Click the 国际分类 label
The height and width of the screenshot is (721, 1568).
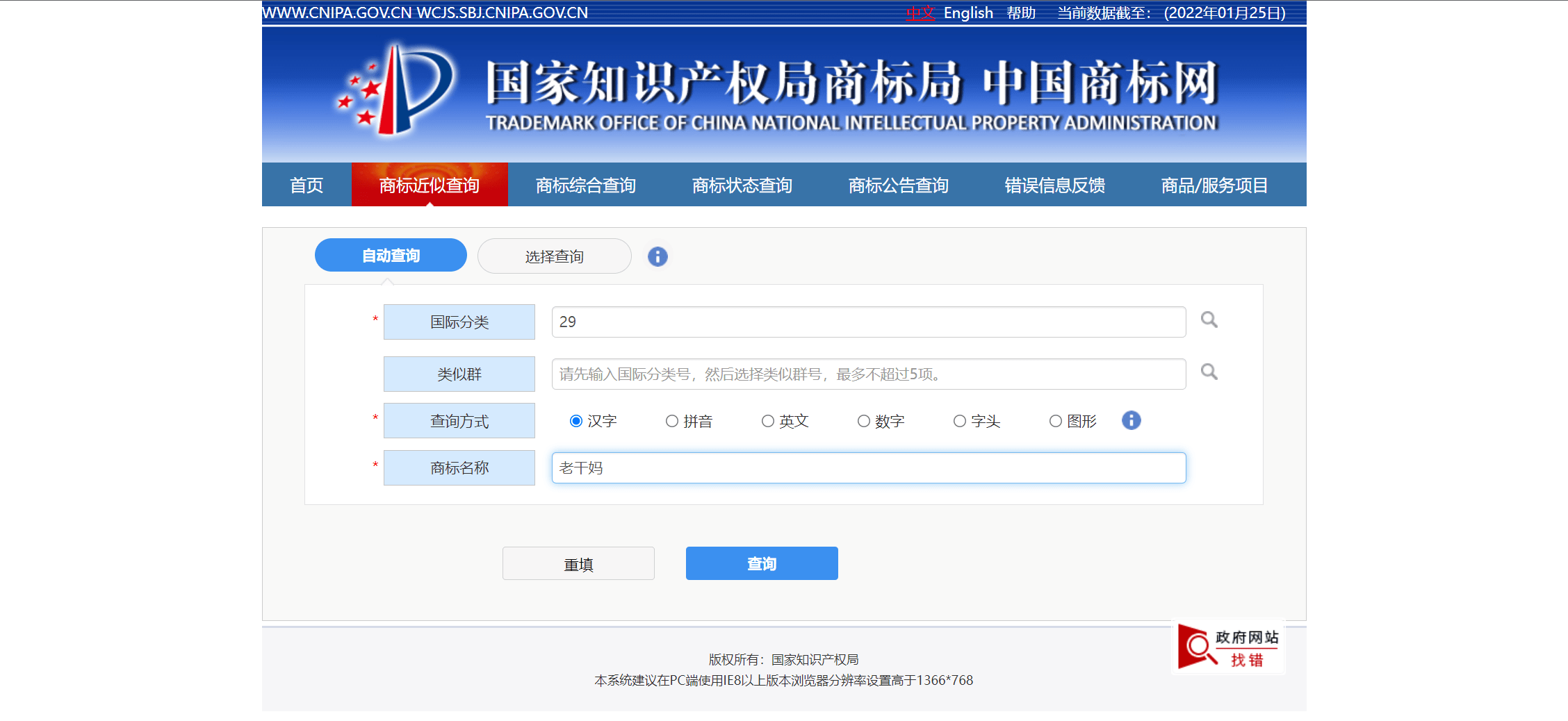[459, 322]
